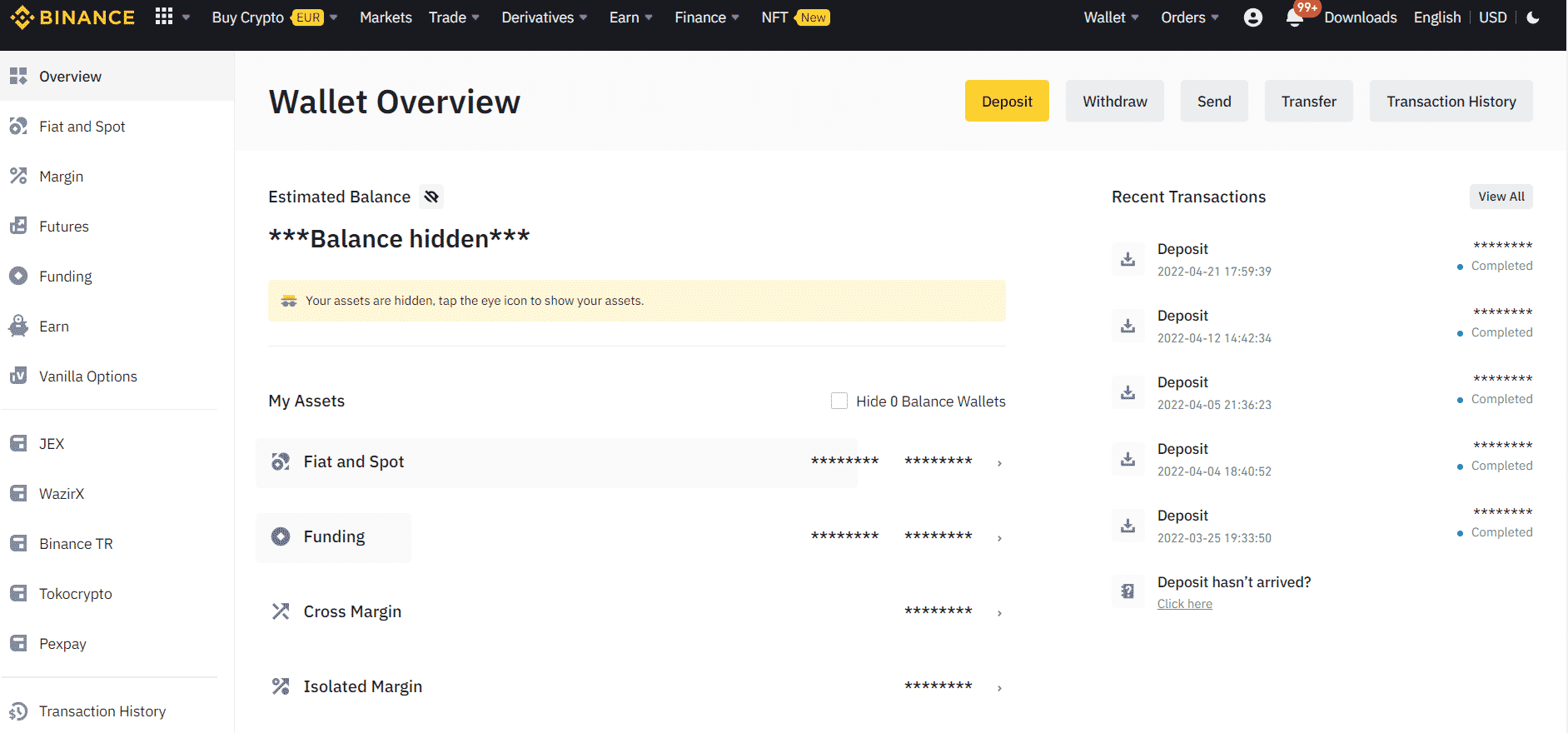
Task: Click the Binance logo
Action: 72,17
